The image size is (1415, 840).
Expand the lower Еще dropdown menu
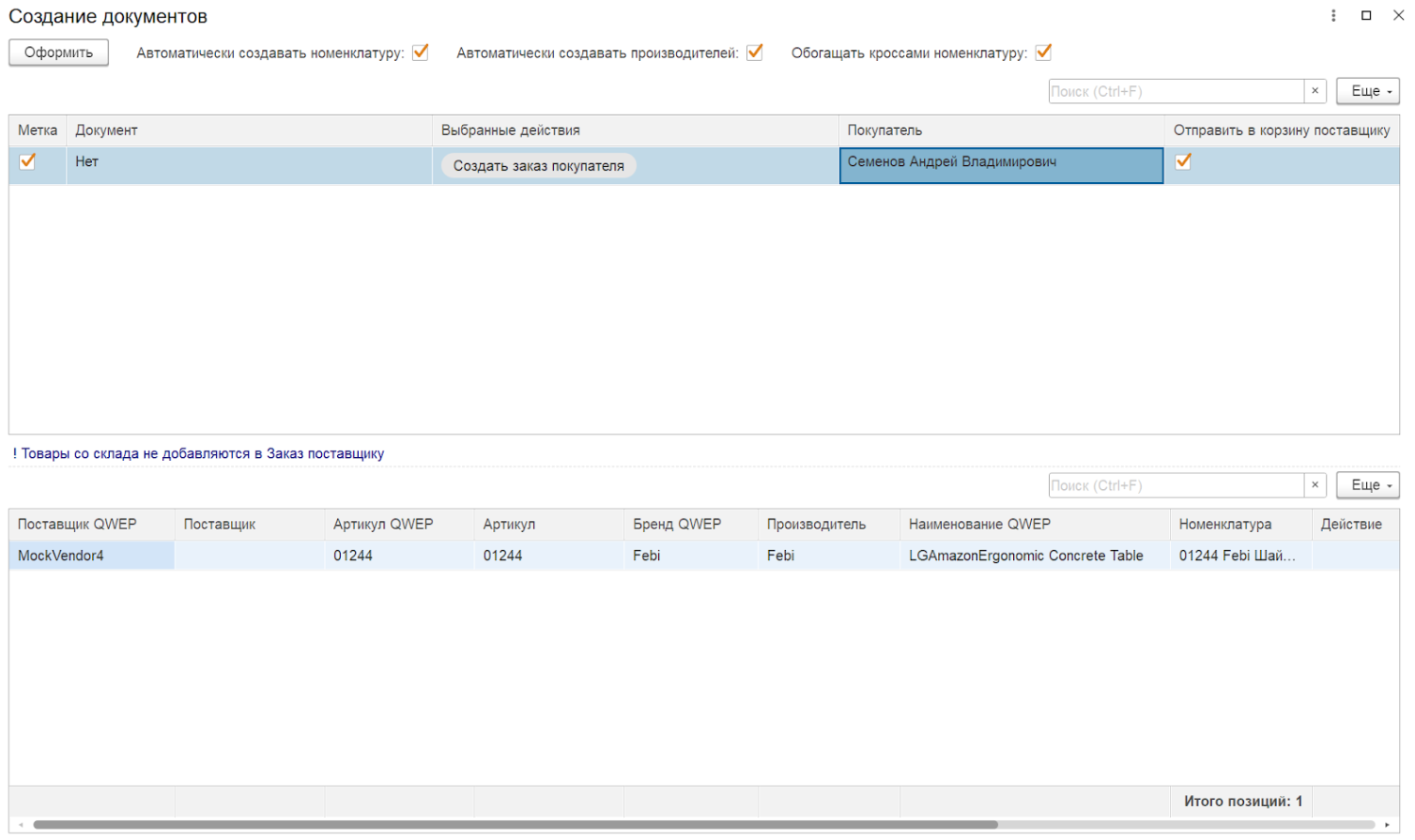(x=1368, y=485)
